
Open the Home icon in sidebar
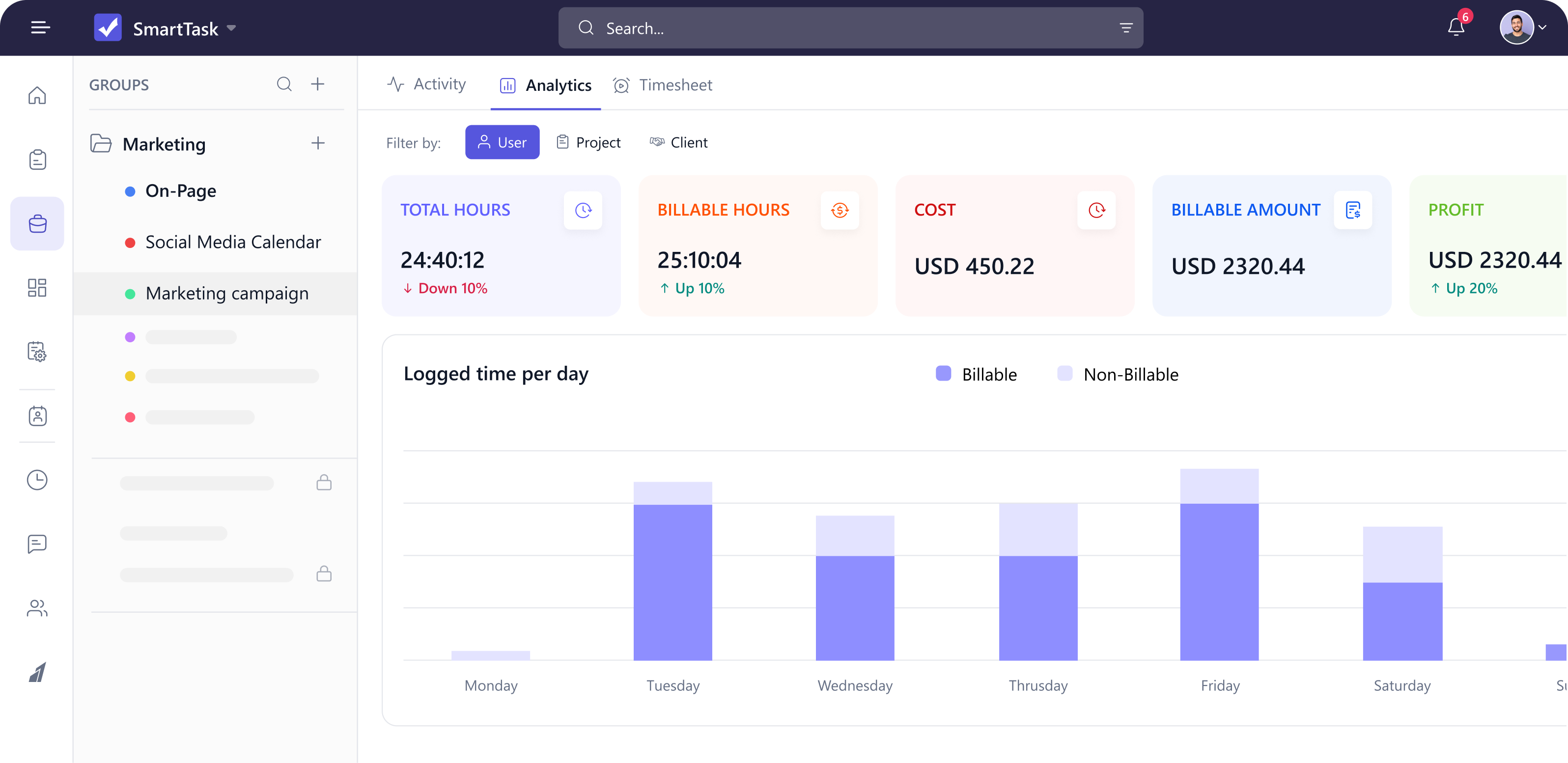[x=37, y=96]
